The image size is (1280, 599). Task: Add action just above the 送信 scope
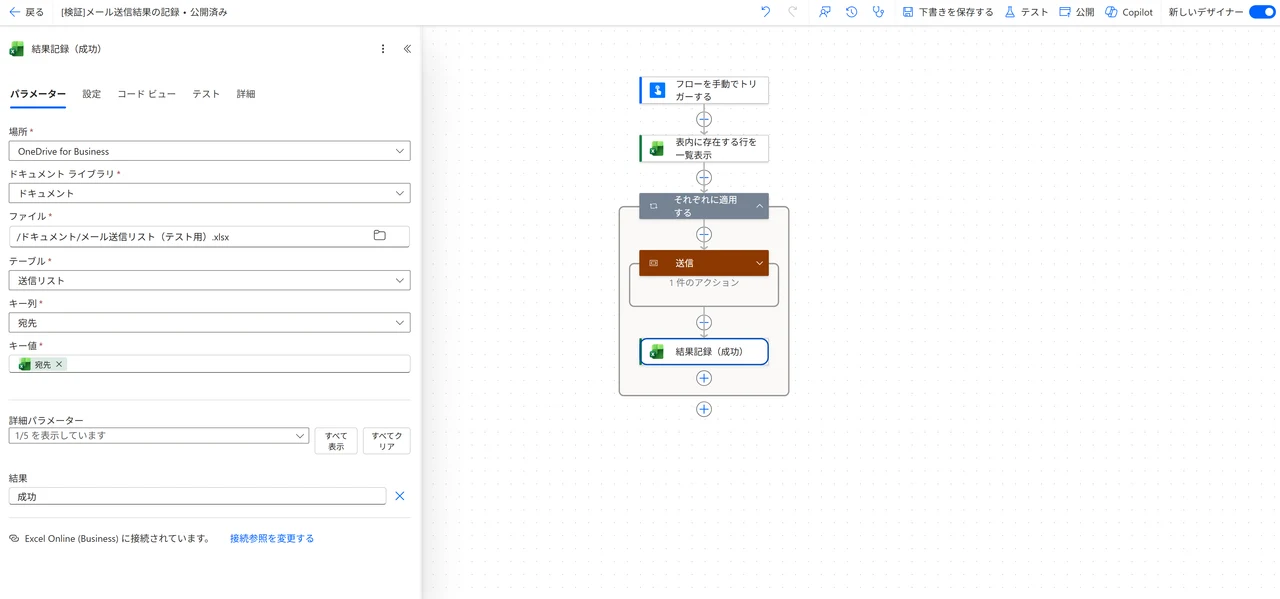click(x=704, y=235)
